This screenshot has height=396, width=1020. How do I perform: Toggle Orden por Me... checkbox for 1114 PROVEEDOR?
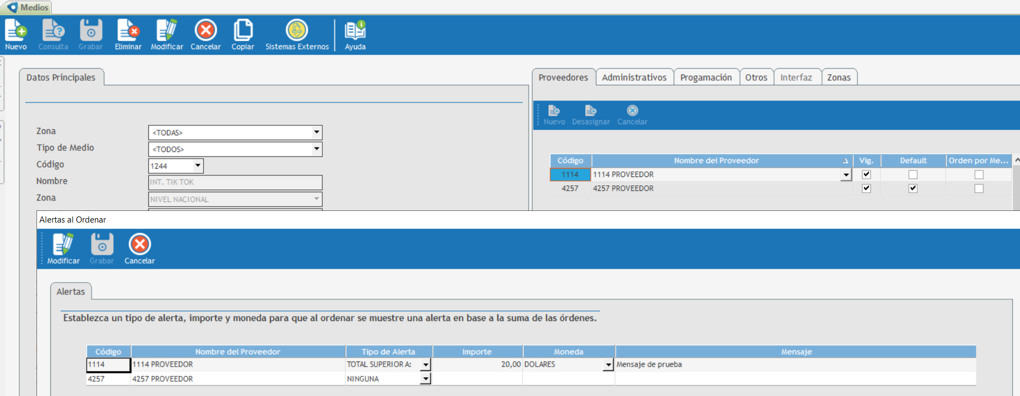click(x=979, y=175)
